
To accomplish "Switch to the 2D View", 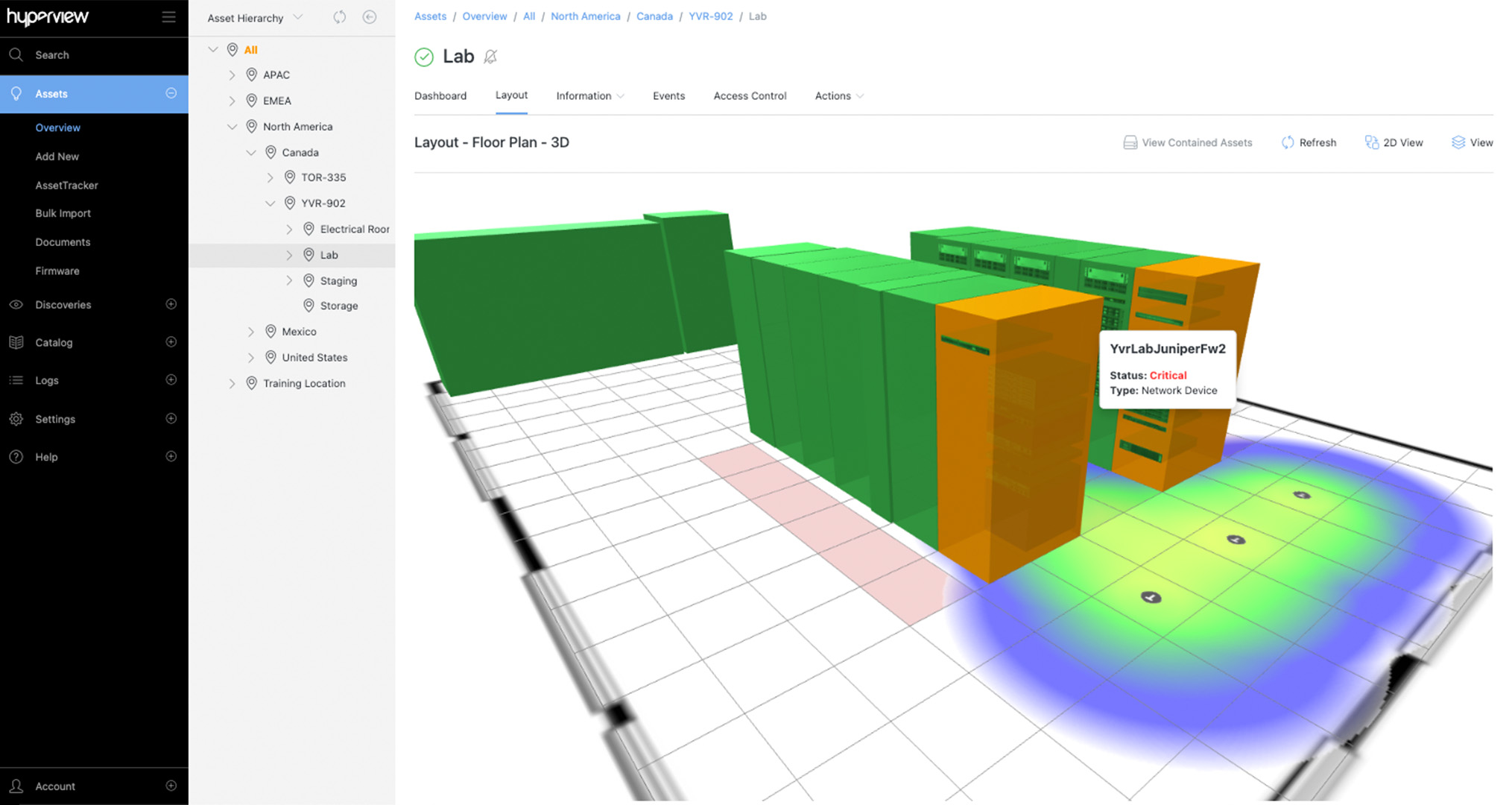I will 1394,142.
